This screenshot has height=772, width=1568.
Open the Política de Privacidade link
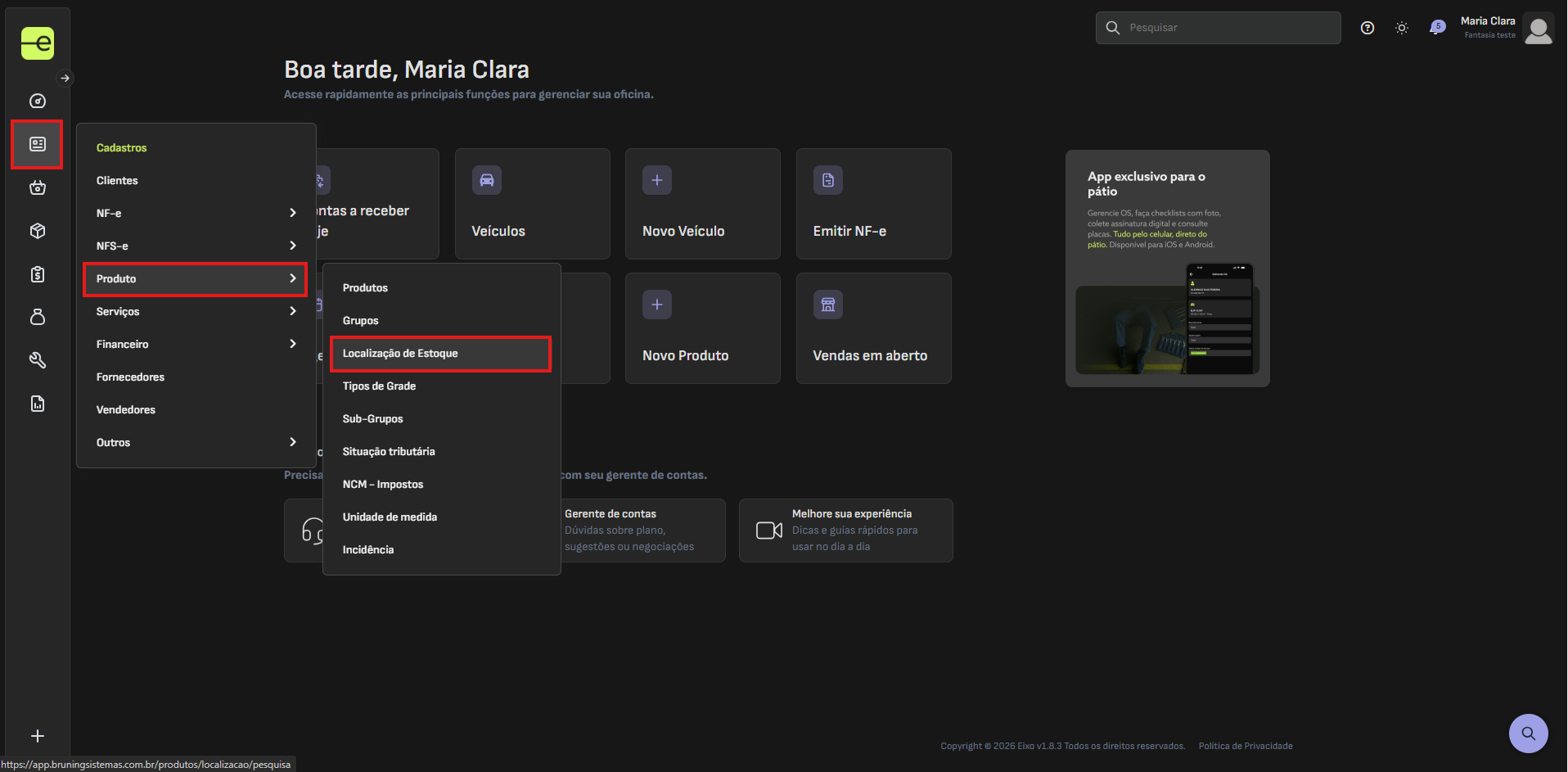[1246, 746]
